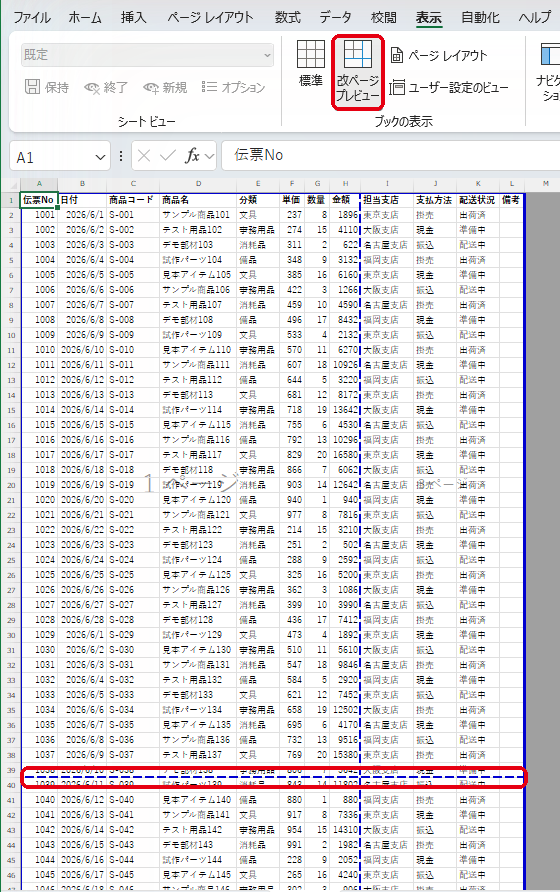Click the 担当支店 header cell
This screenshot has height=892, width=560.
387,200
